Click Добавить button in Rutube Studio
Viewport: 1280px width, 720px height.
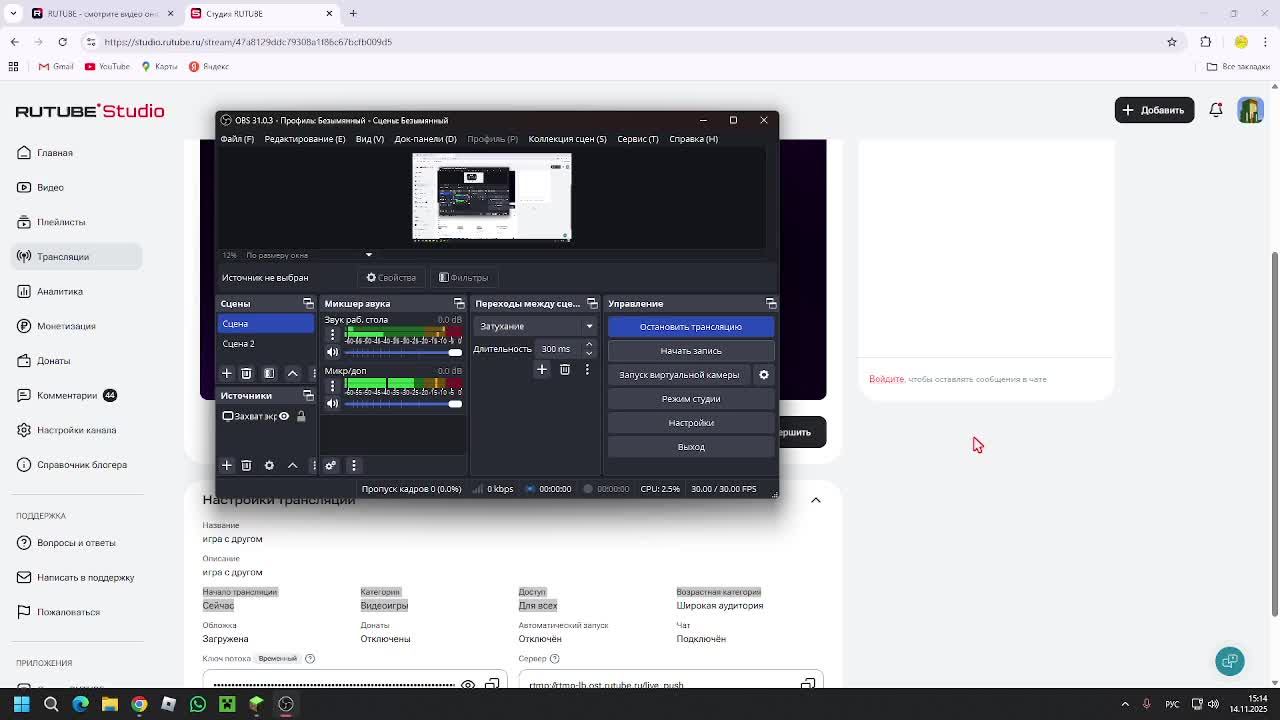click(1155, 110)
